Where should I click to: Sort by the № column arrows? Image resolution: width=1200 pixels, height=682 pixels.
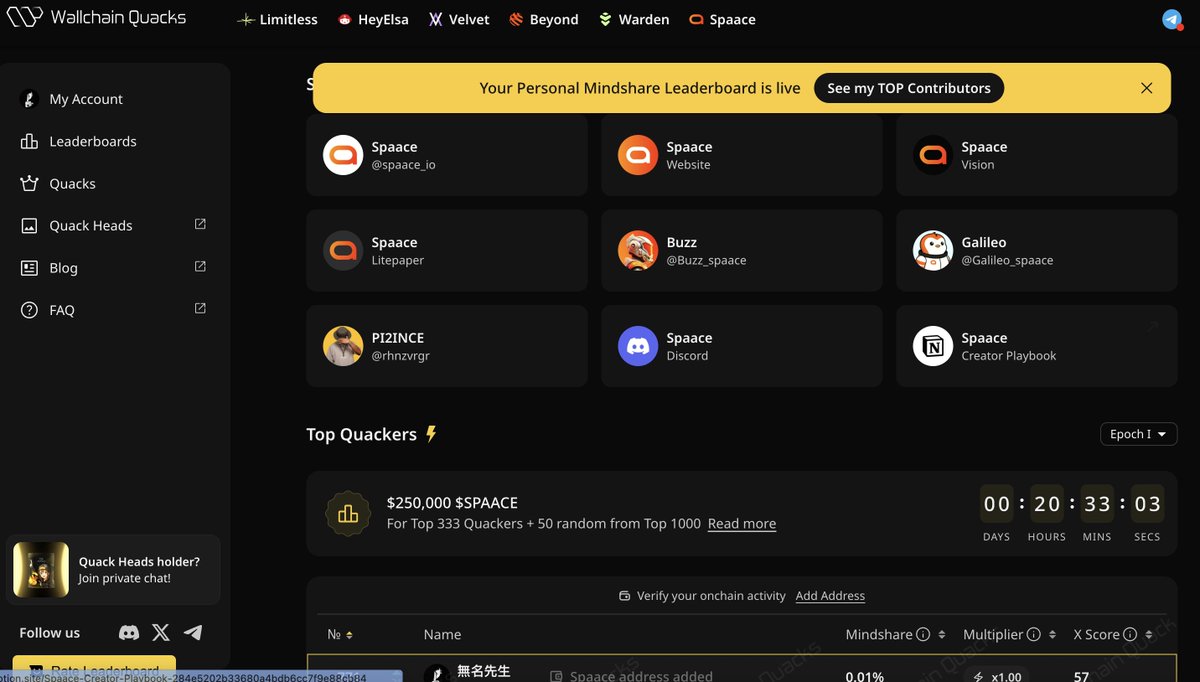click(x=349, y=635)
